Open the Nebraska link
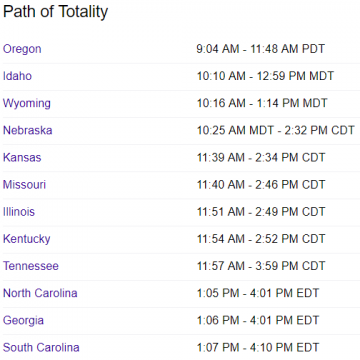This screenshot has width=360, height=360. click(x=28, y=130)
